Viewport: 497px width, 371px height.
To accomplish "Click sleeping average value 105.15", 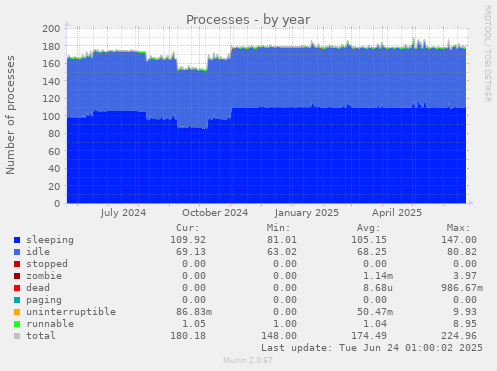I will [369, 240].
